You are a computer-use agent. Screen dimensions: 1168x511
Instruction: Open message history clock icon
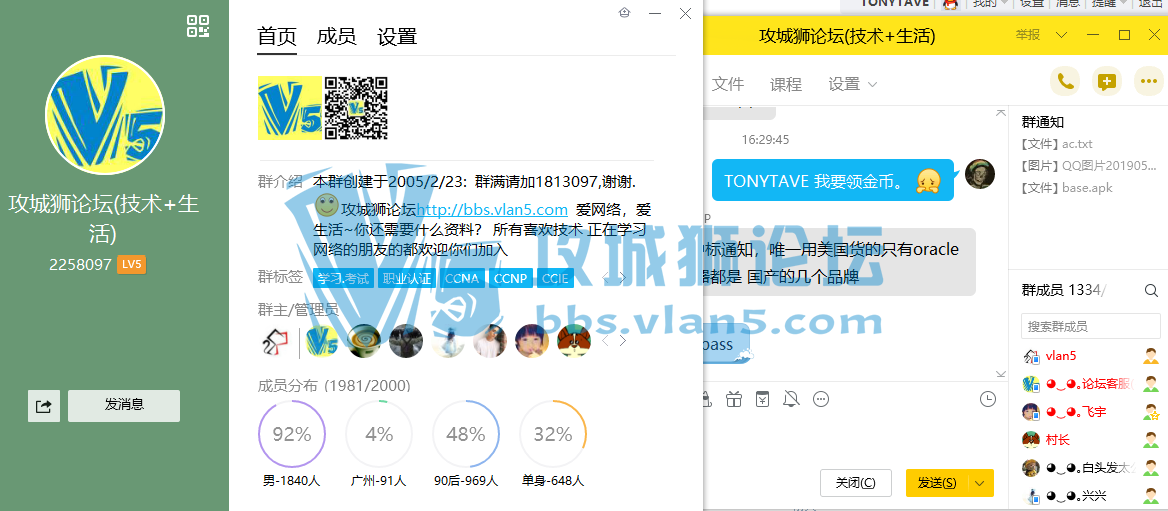coord(987,399)
